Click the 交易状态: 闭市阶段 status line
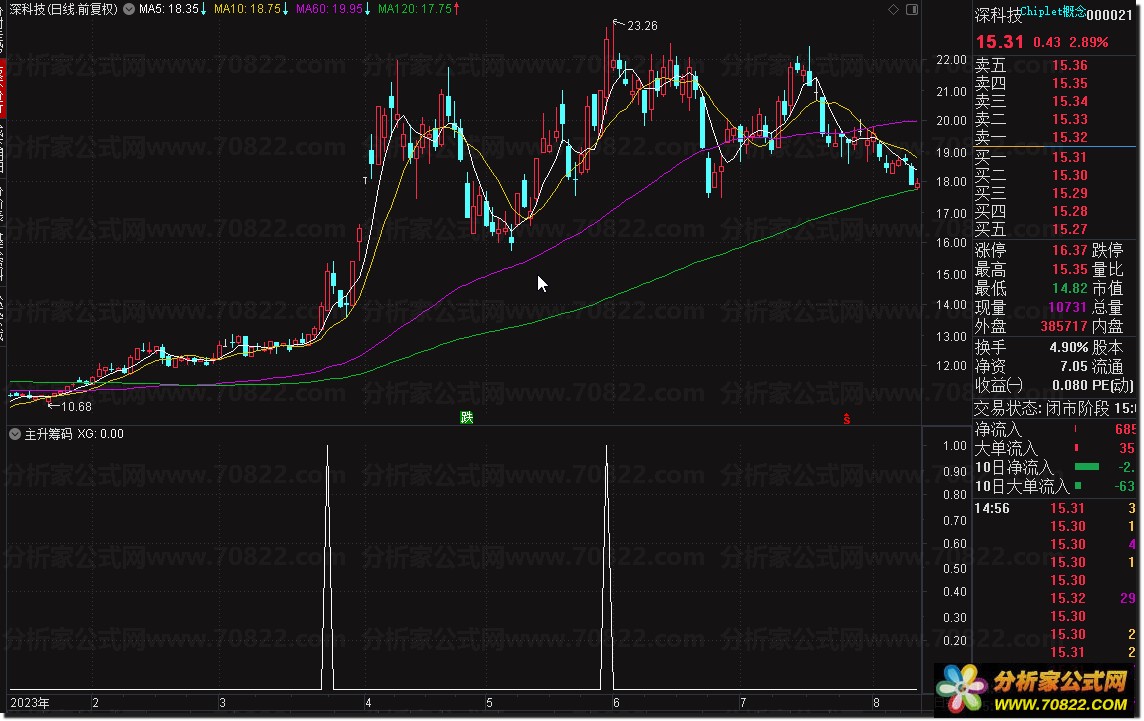Image resolution: width=1144 pixels, height=721 pixels. pyautogui.click(x=1055, y=408)
